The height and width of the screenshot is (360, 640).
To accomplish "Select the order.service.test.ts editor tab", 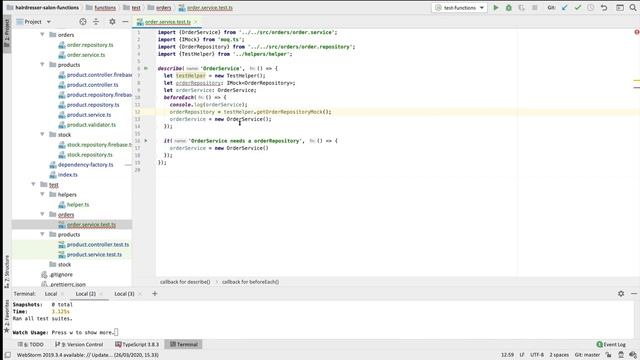I will [168, 22].
